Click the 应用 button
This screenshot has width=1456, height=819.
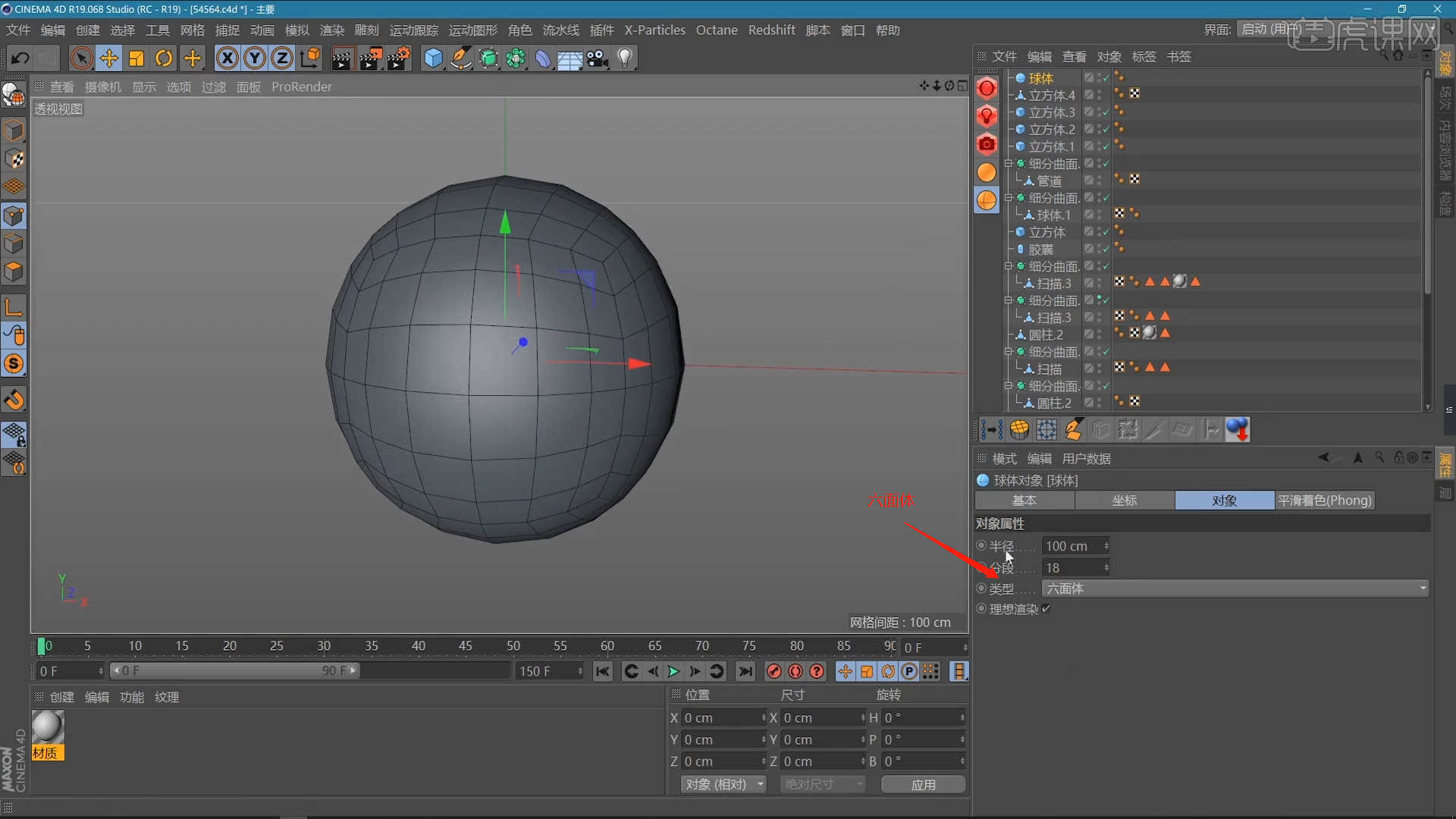point(923,784)
